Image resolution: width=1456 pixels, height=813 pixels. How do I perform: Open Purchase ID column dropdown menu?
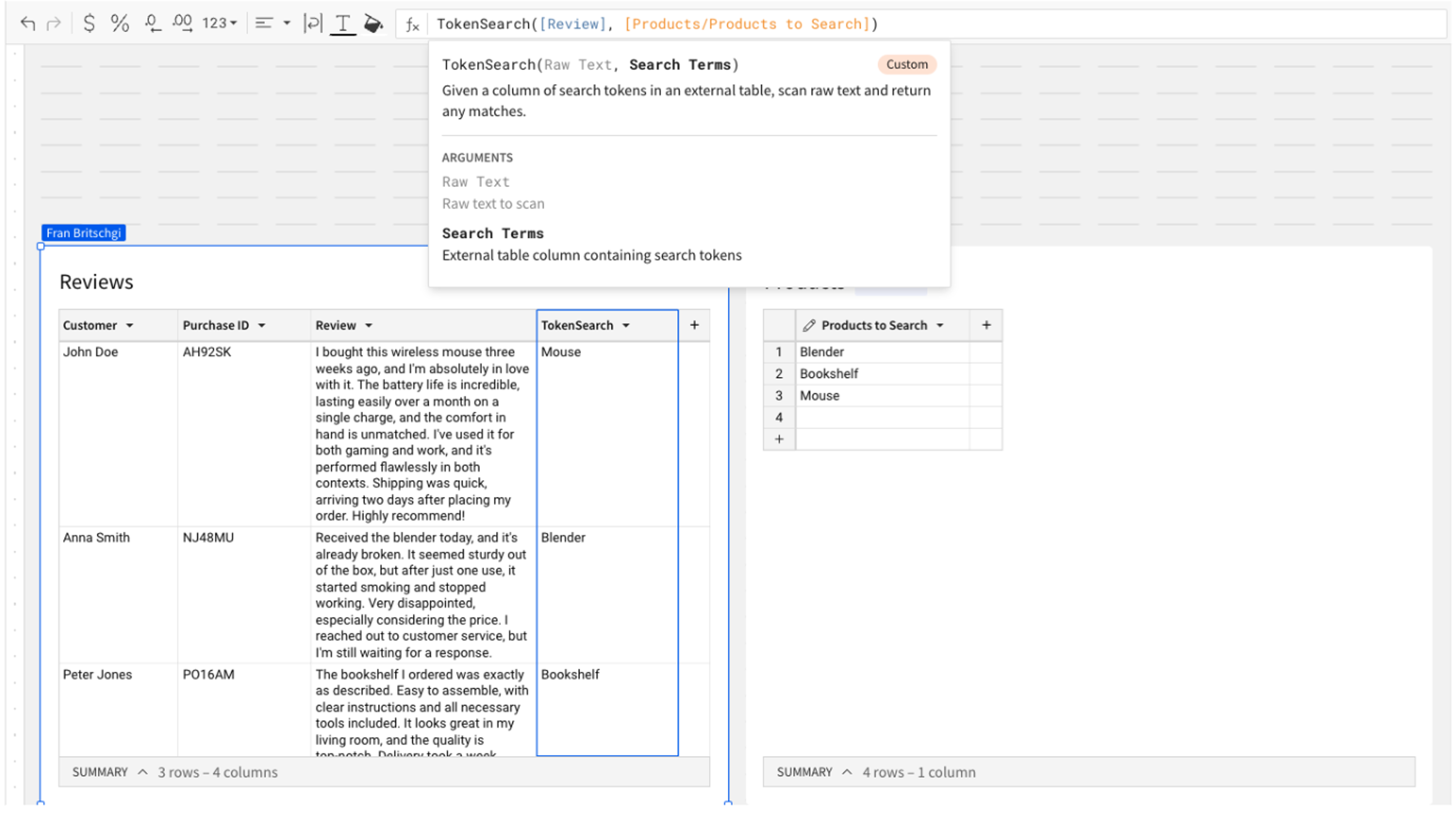[x=262, y=326]
